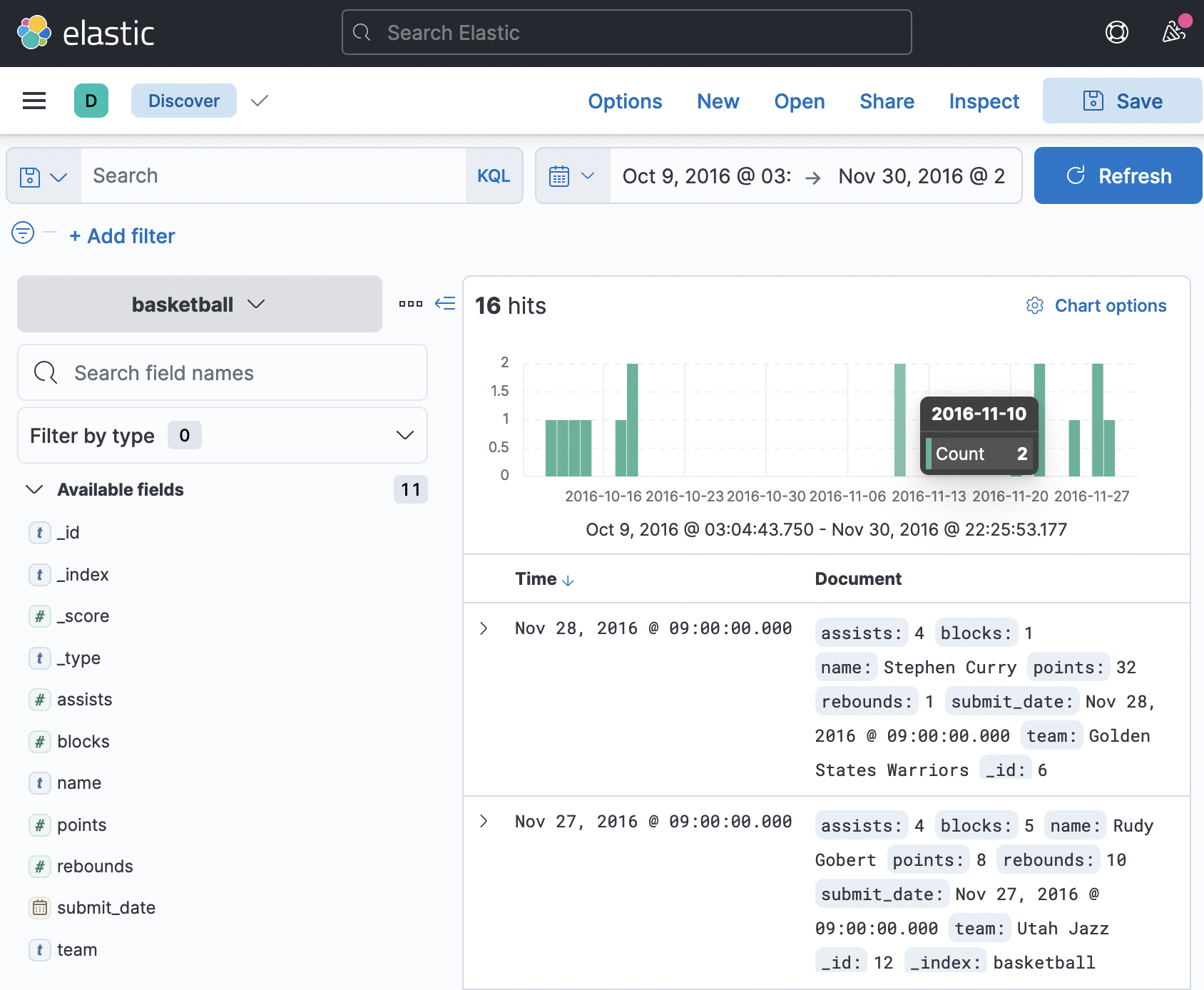This screenshot has width=1204, height=990.
Task: Click the Chart options gear icon
Action: click(1035, 305)
